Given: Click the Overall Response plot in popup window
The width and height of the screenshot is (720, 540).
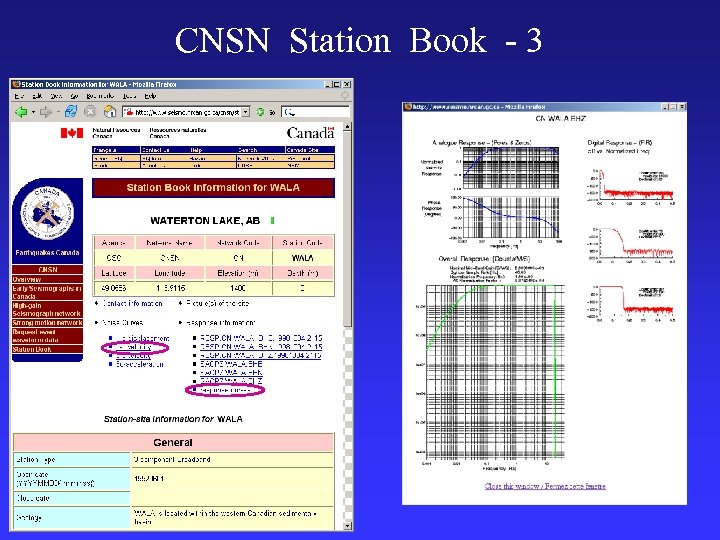Looking at the screenshot, I should coord(495,372).
